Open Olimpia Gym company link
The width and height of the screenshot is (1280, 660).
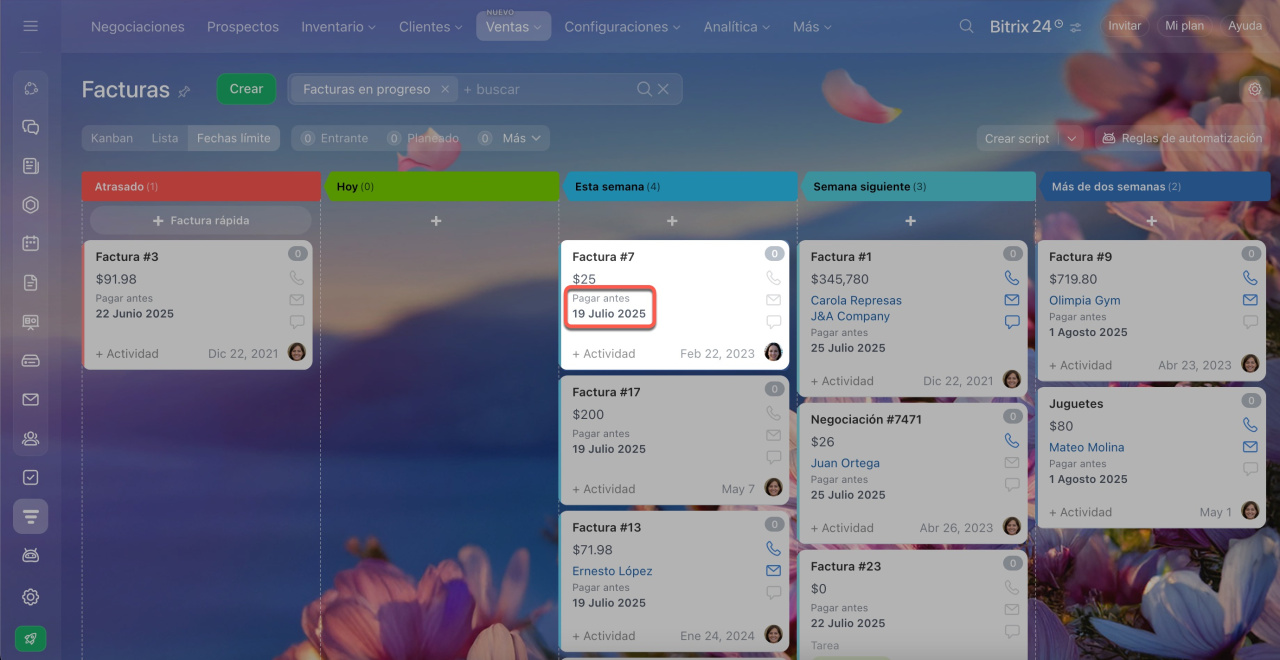1085,300
